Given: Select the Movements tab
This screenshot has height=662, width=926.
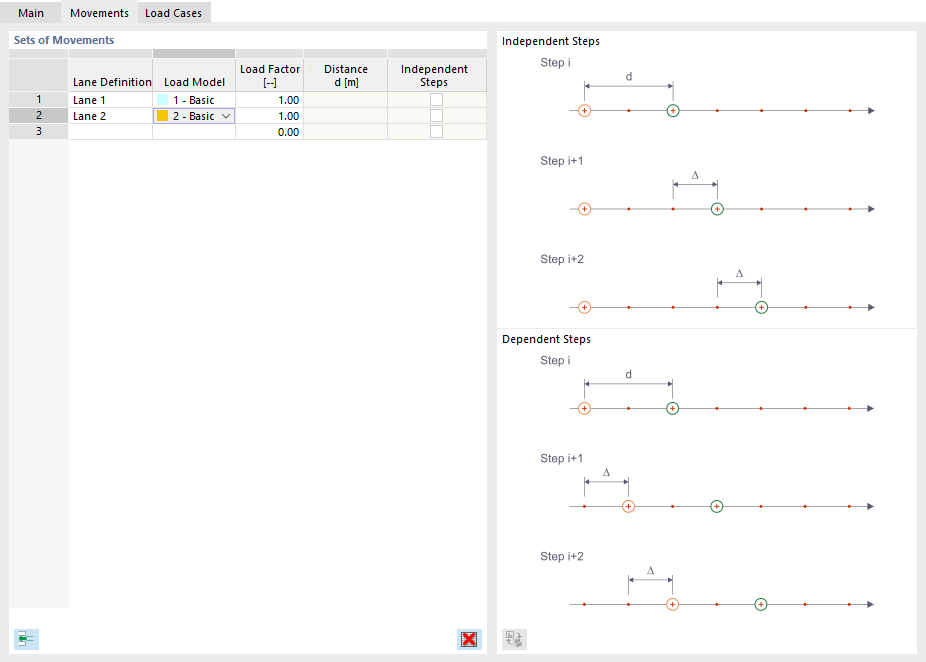Looking at the screenshot, I should point(99,13).
